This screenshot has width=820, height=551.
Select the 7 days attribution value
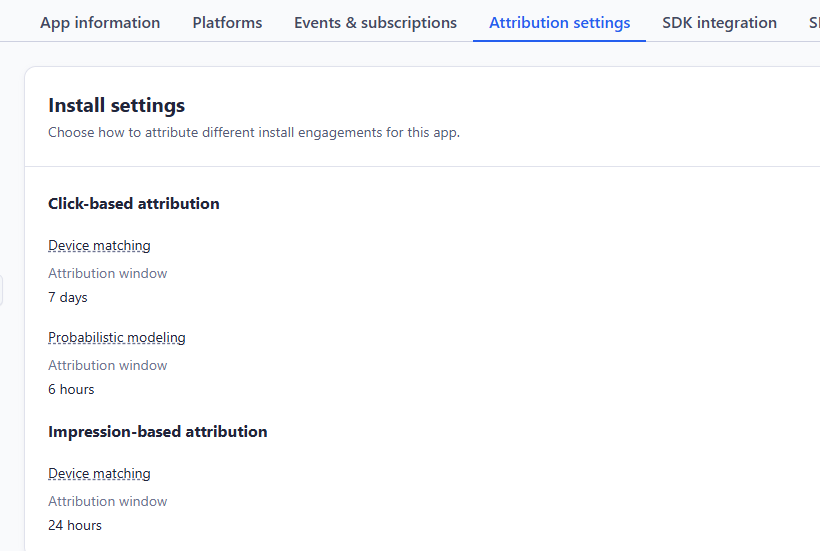click(x=67, y=297)
